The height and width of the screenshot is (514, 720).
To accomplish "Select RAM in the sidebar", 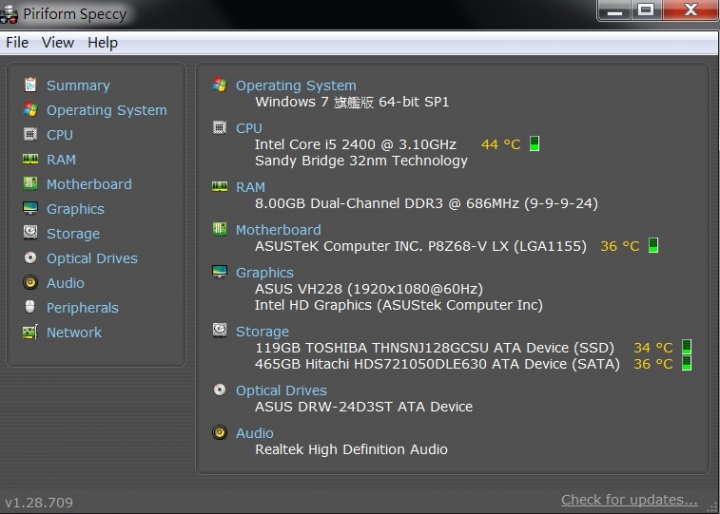I will pyautogui.click(x=61, y=159).
